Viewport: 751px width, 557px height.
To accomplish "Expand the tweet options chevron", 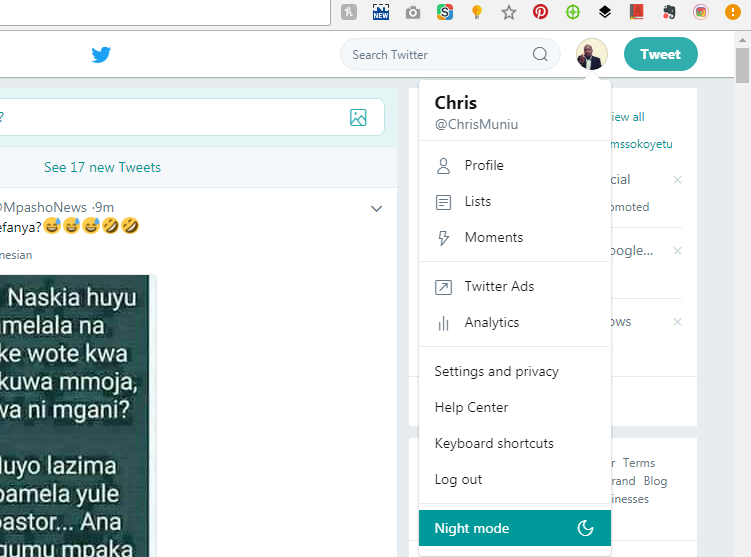I will [x=377, y=208].
